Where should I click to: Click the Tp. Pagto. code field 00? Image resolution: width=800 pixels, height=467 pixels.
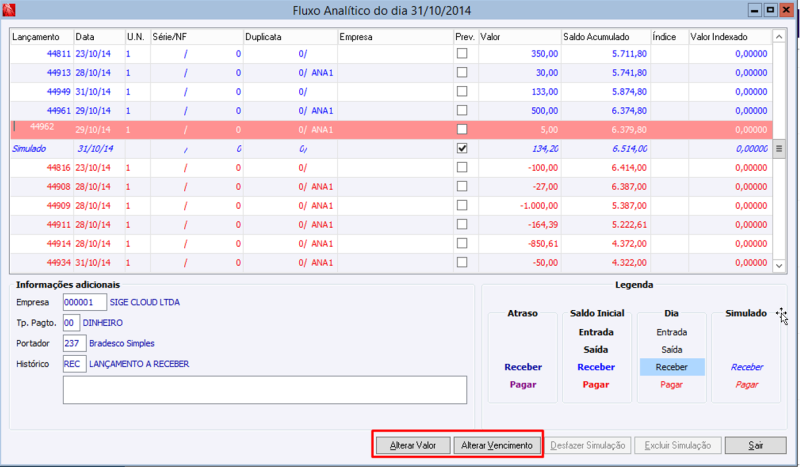click(x=71, y=323)
